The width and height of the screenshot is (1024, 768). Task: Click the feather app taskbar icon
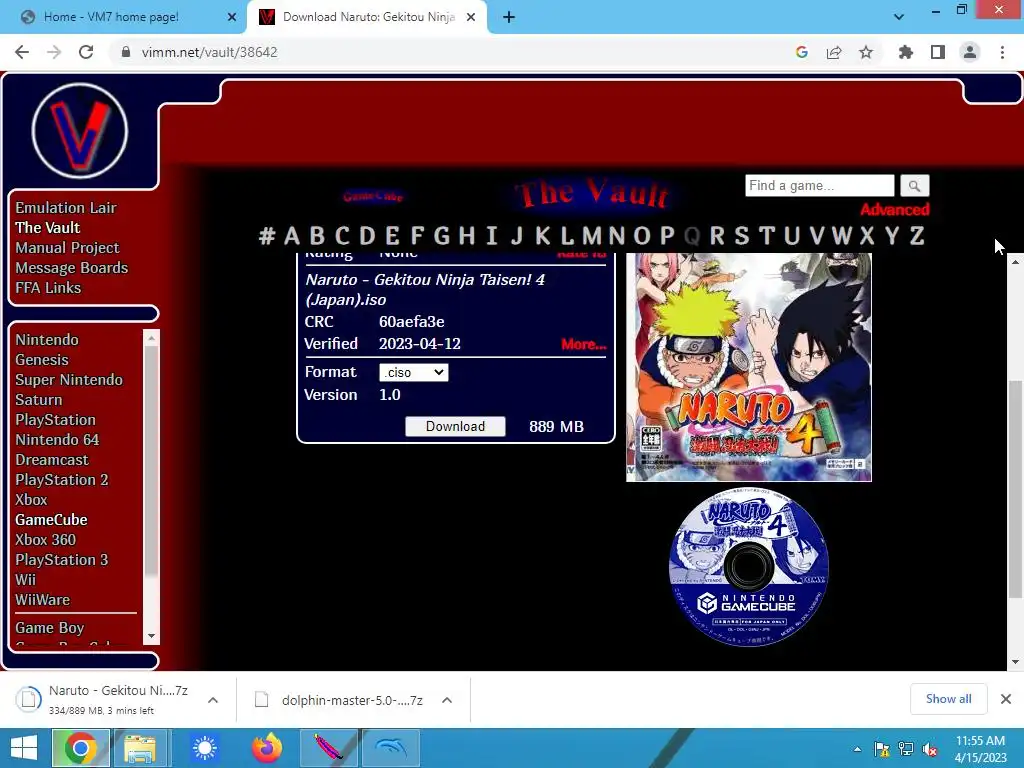[329, 748]
